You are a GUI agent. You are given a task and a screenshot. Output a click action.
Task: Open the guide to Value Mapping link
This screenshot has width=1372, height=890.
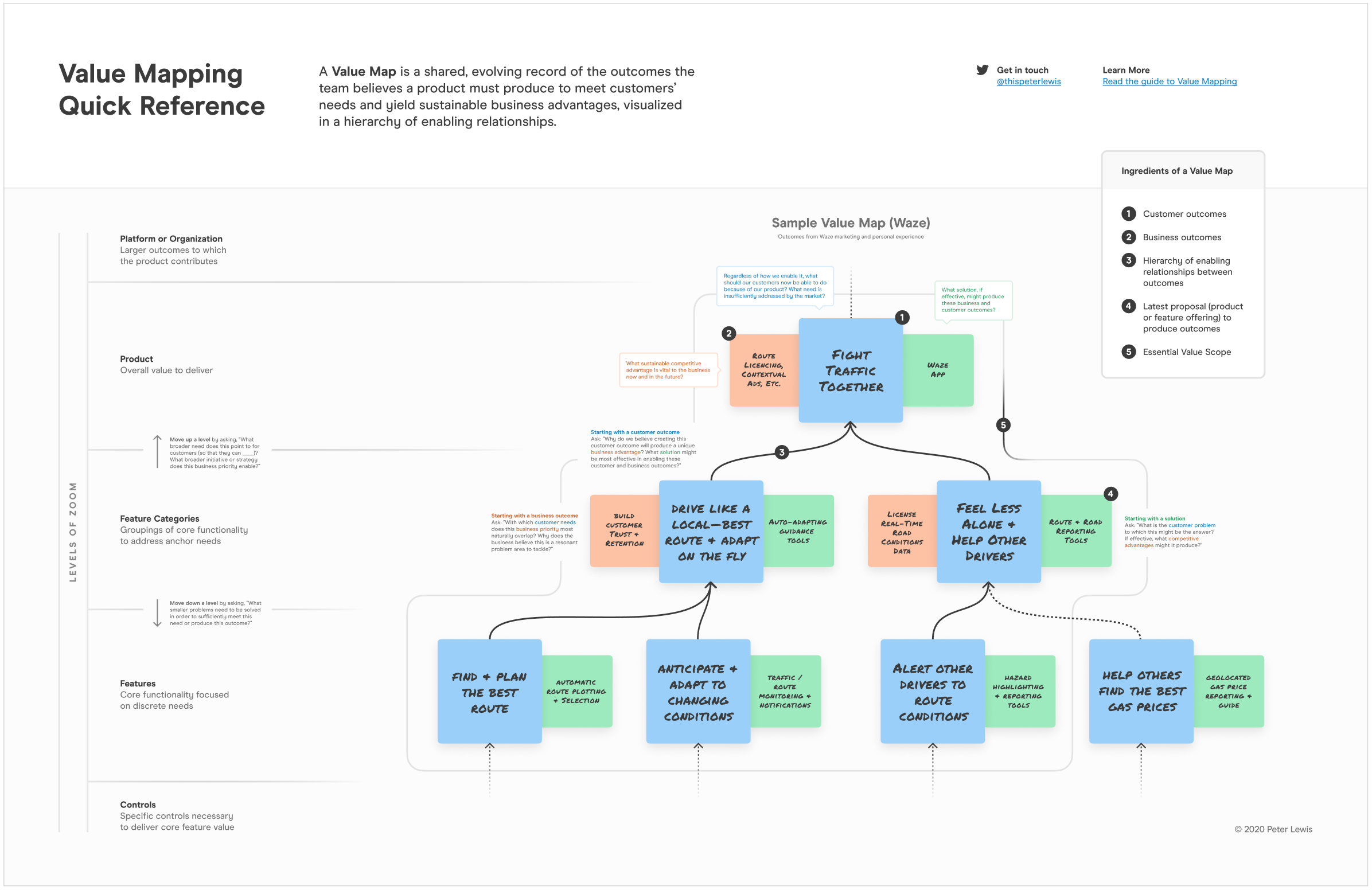pos(1170,81)
